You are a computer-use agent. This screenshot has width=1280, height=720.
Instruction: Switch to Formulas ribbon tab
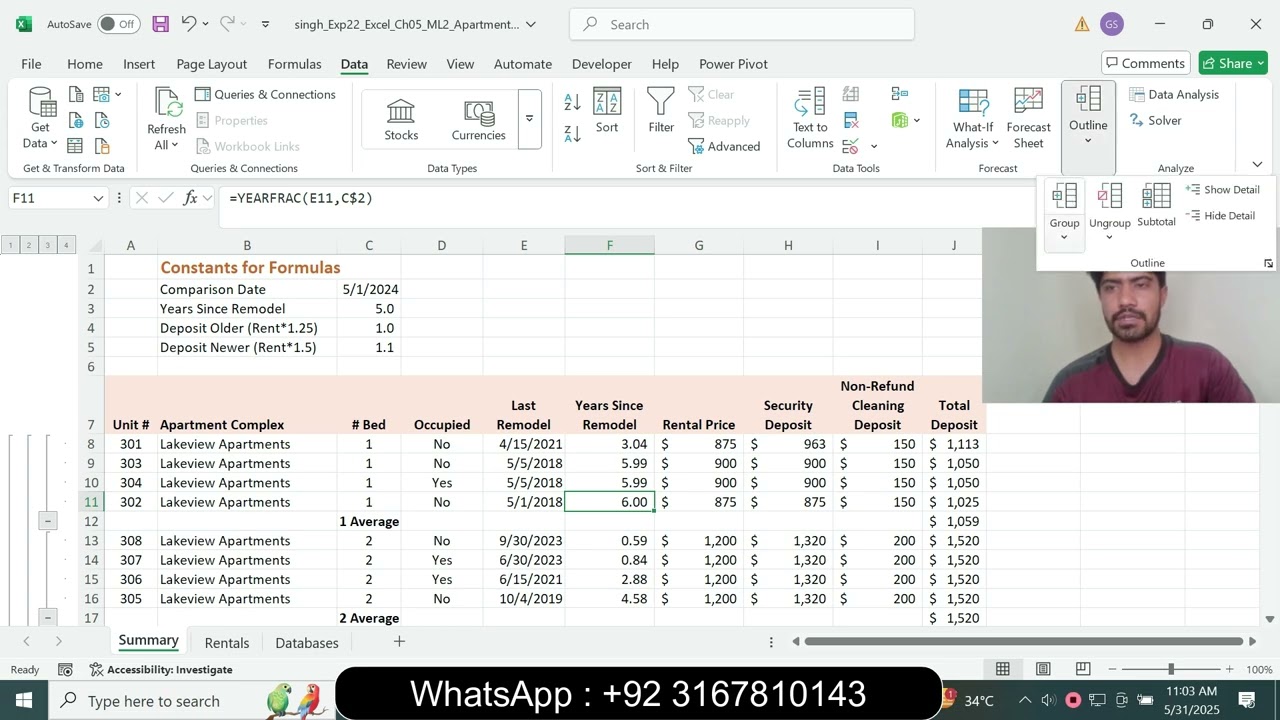point(295,64)
